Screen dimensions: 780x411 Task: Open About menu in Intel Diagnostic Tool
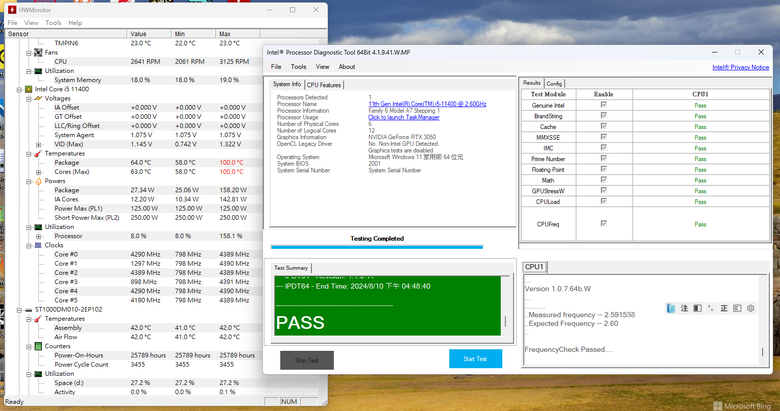(347, 67)
